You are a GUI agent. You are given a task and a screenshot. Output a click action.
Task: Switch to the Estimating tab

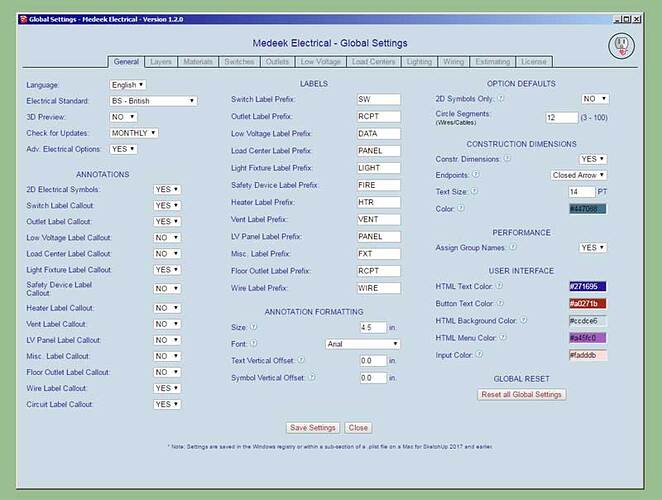[x=492, y=62]
